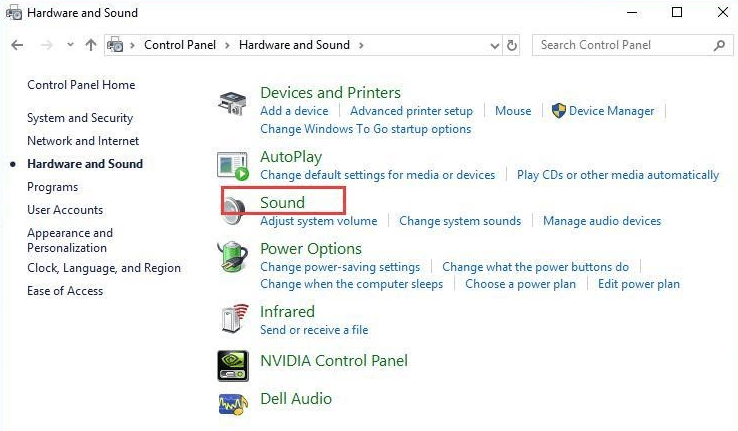Screen dimensions: 738x431
Task: Click Adjust system volume link
Action: pos(319,221)
